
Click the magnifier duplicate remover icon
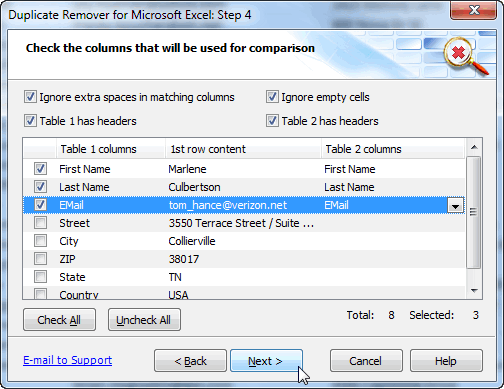click(x=465, y=56)
